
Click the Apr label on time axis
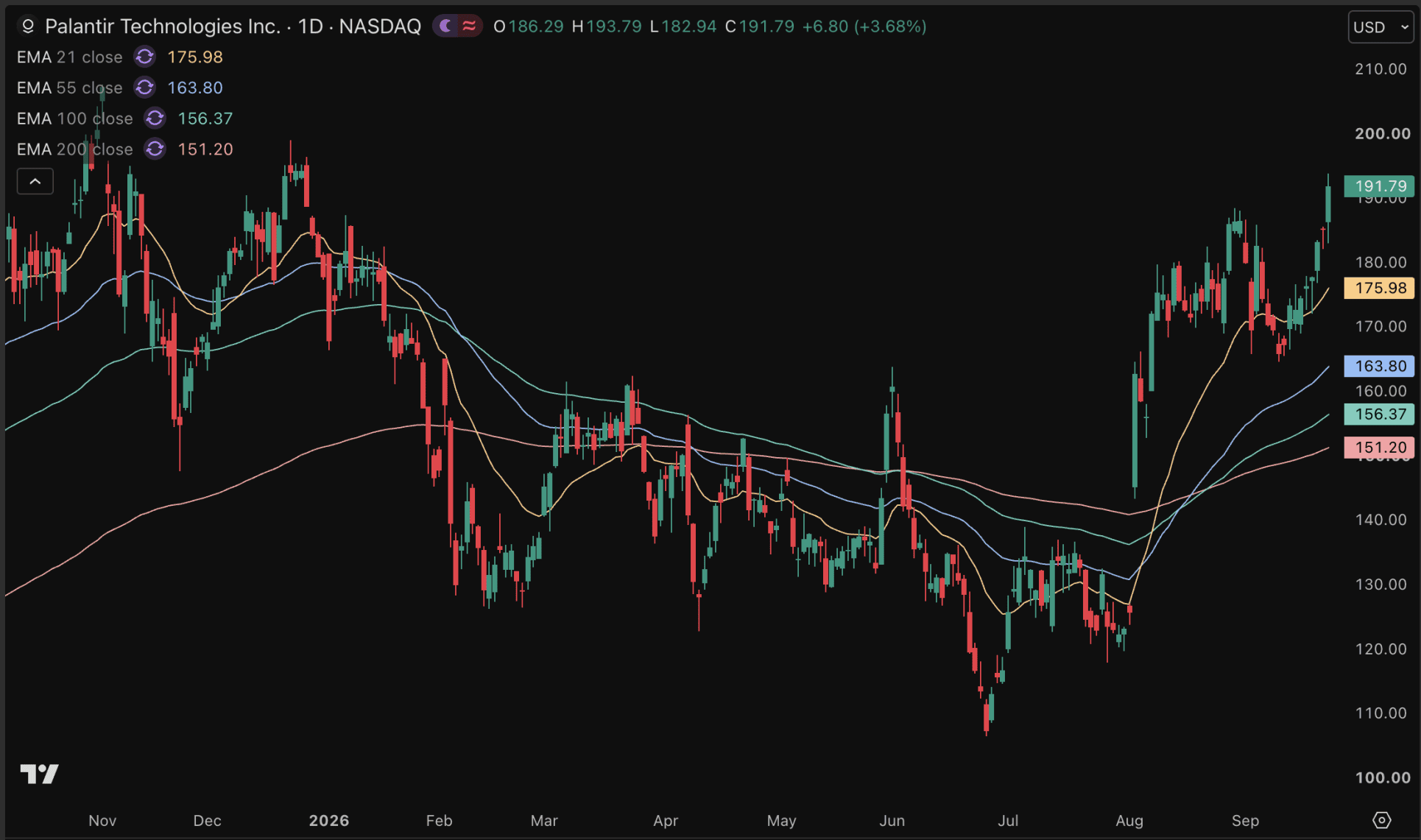tap(666, 820)
